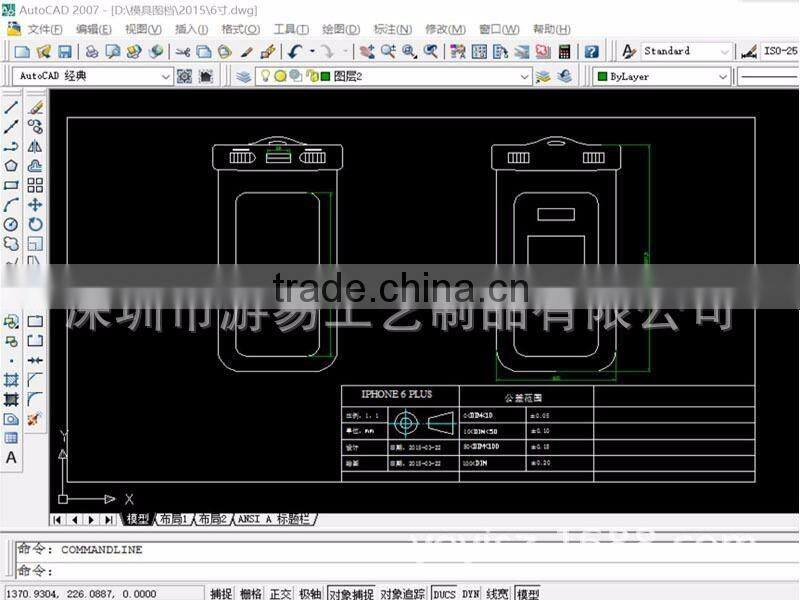
Task: Choose the Move tool
Action: 35,205
